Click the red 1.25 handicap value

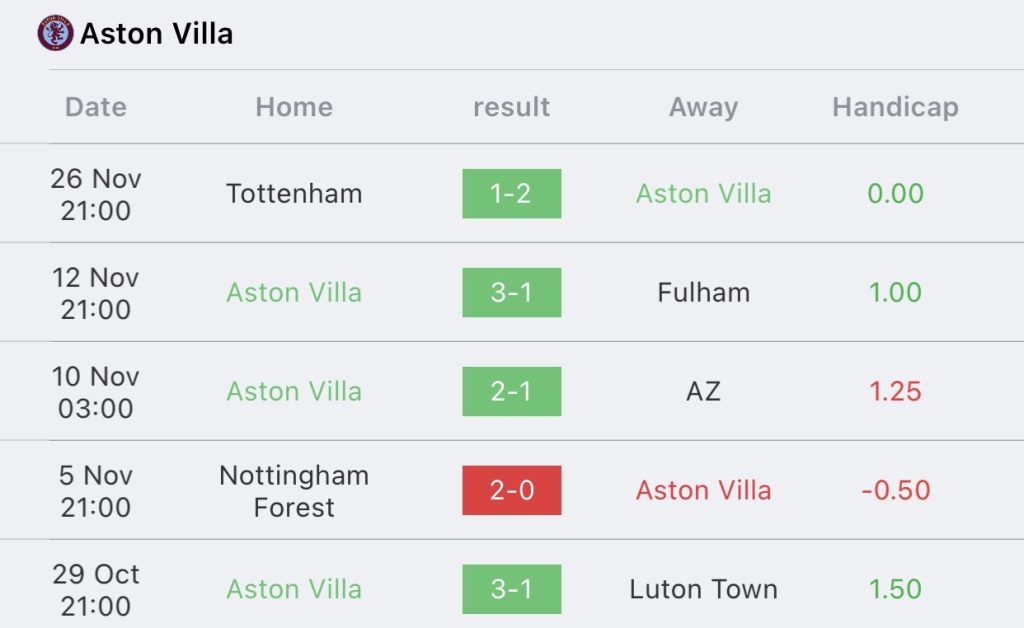(895, 392)
